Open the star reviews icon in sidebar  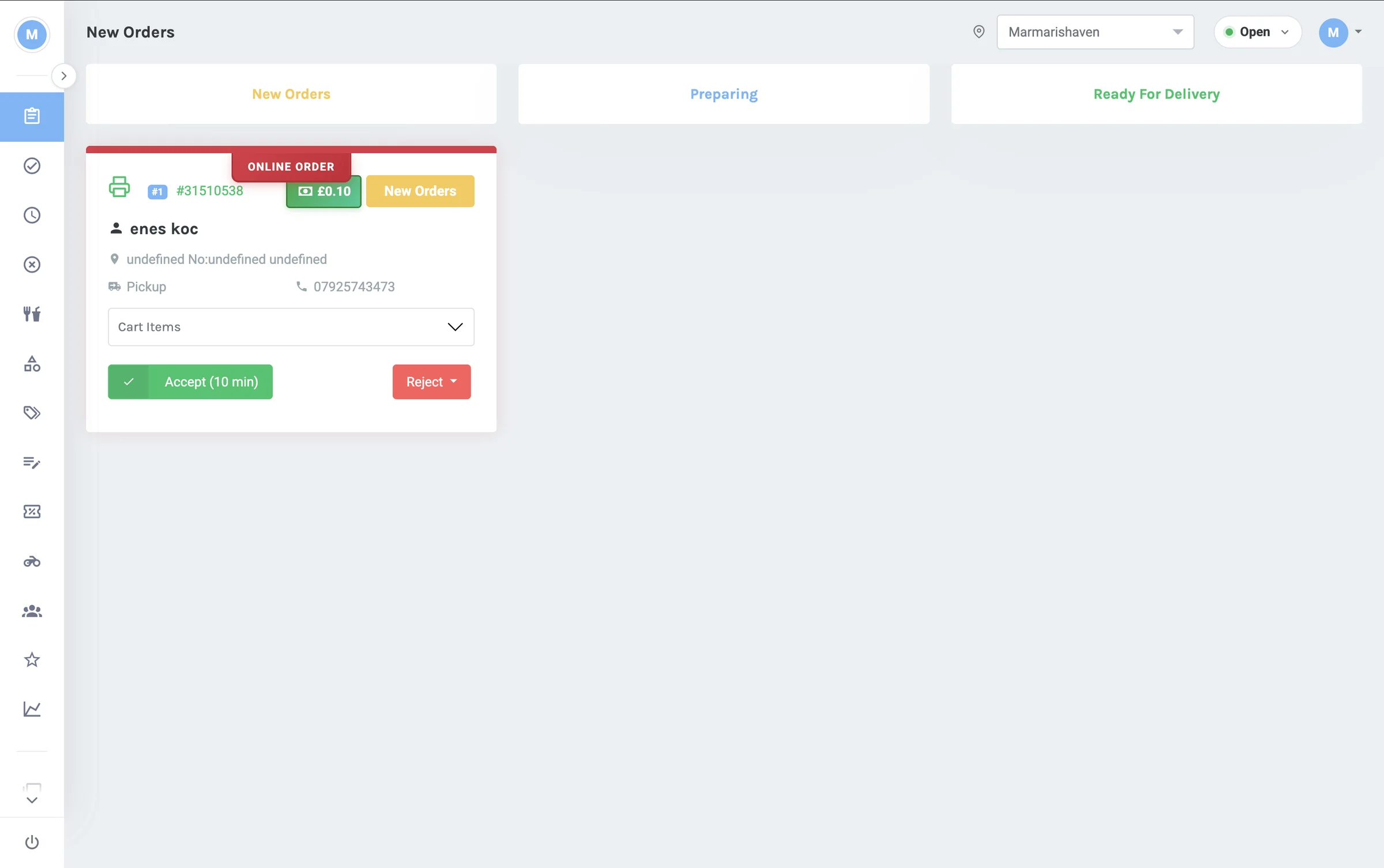[32, 660]
